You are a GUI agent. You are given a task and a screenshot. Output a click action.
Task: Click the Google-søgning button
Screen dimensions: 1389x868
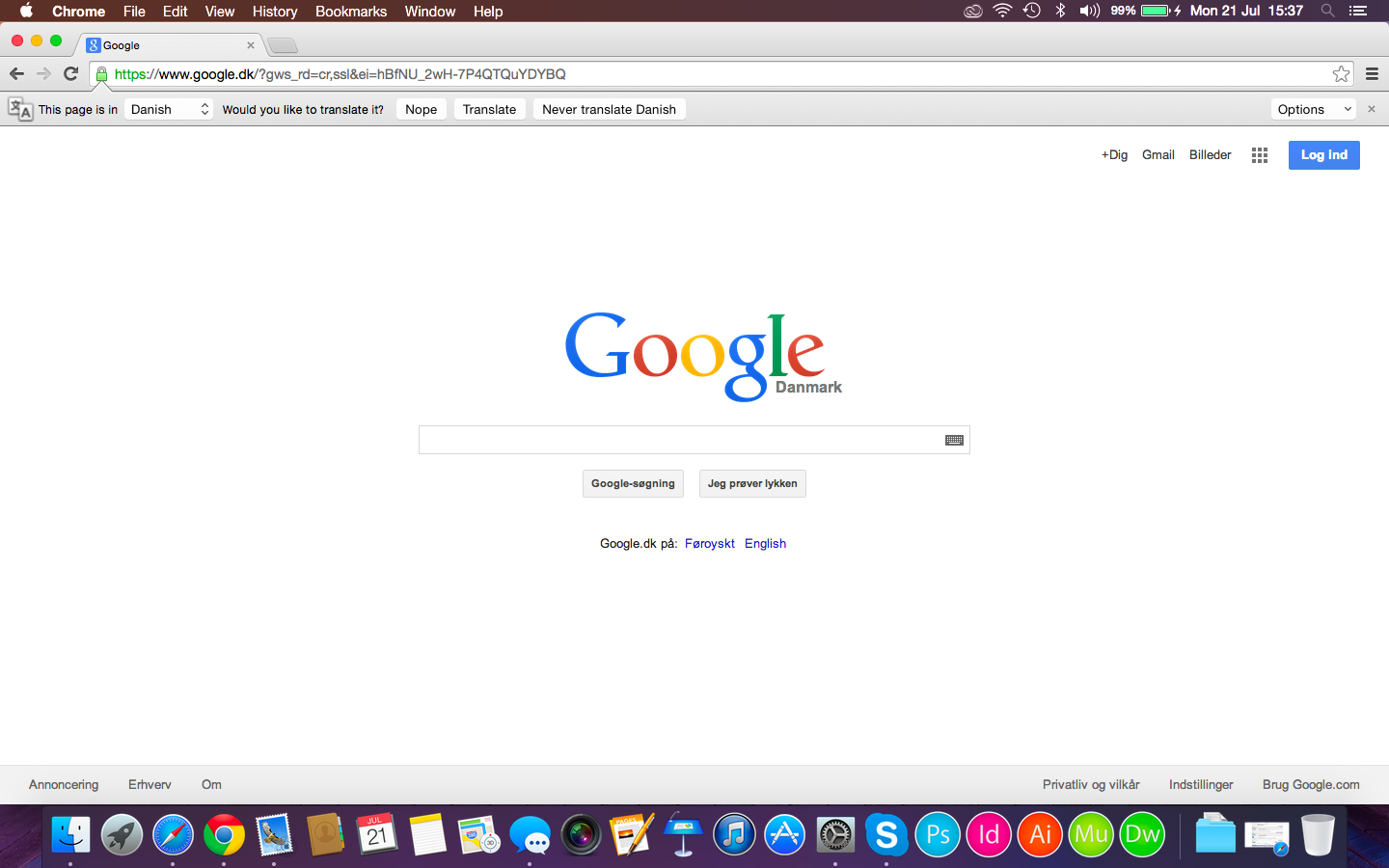tap(633, 483)
